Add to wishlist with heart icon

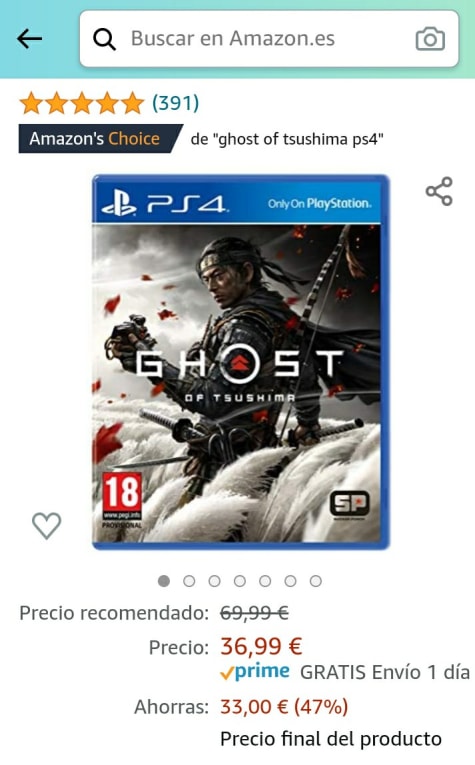tap(46, 525)
